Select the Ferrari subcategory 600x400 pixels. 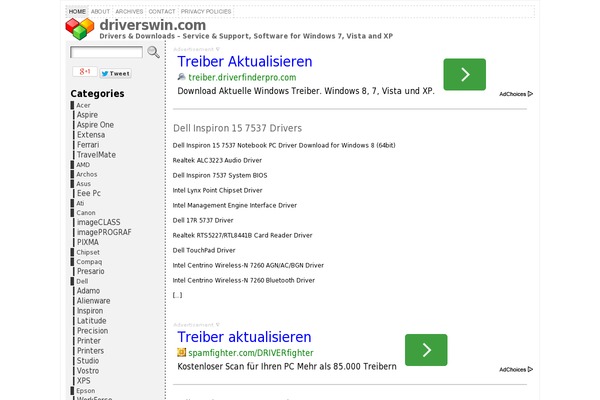click(88, 145)
